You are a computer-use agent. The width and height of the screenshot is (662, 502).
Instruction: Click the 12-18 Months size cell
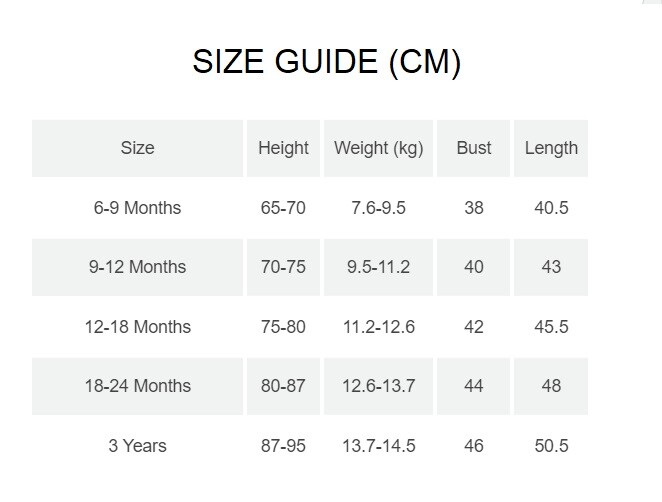coord(137,327)
